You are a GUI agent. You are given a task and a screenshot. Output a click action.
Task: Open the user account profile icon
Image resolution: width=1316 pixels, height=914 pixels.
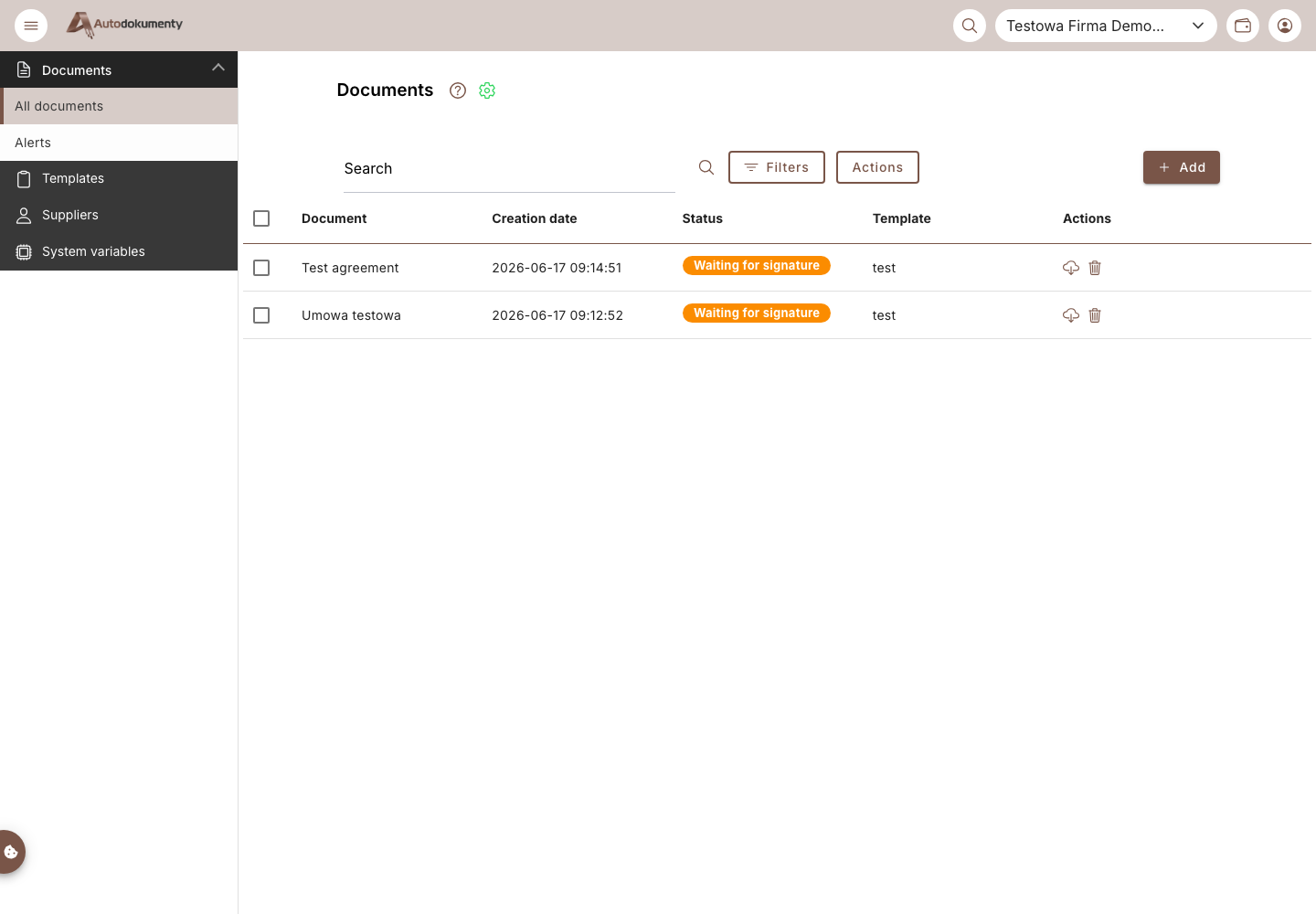pyautogui.click(x=1285, y=26)
